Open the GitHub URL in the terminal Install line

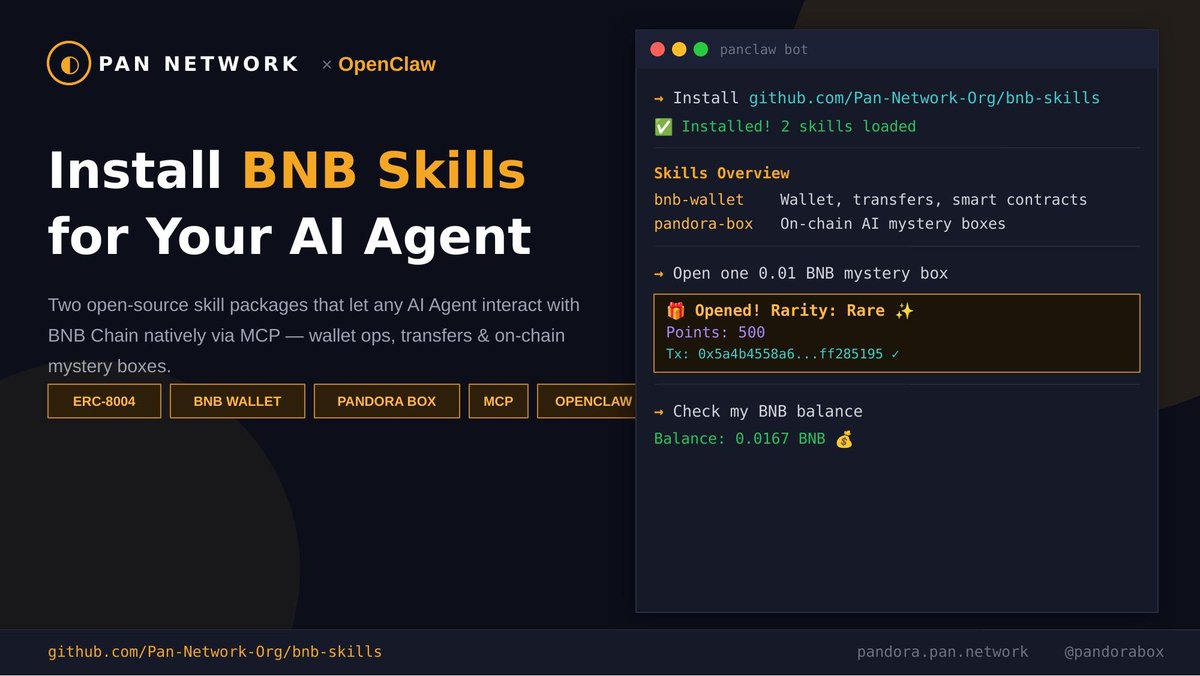click(x=924, y=98)
